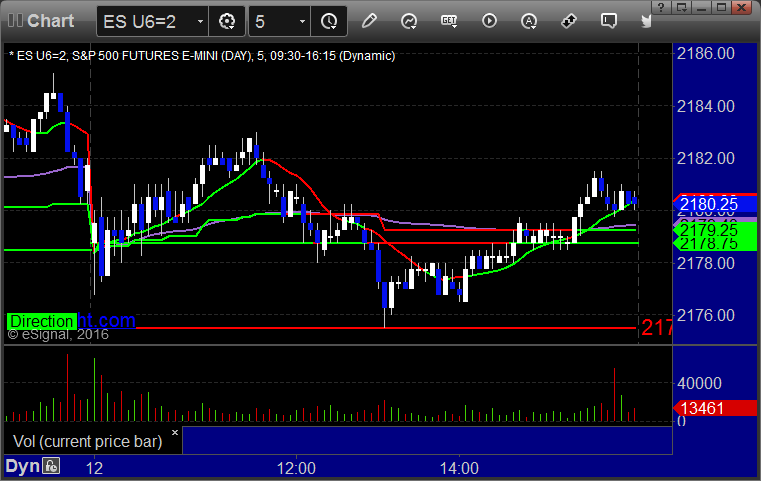Grab the Chart title grip handle
This screenshot has width=761, height=481.
point(15,21)
